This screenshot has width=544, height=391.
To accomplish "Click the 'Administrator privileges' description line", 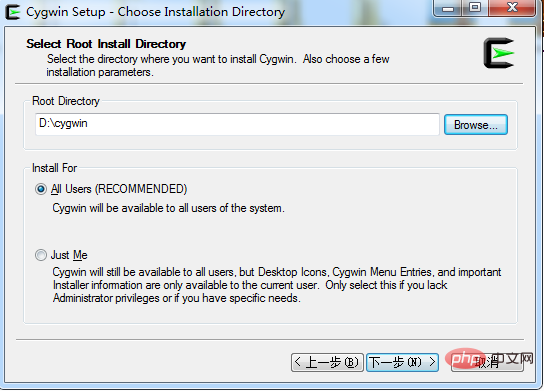I will click(x=177, y=298).
